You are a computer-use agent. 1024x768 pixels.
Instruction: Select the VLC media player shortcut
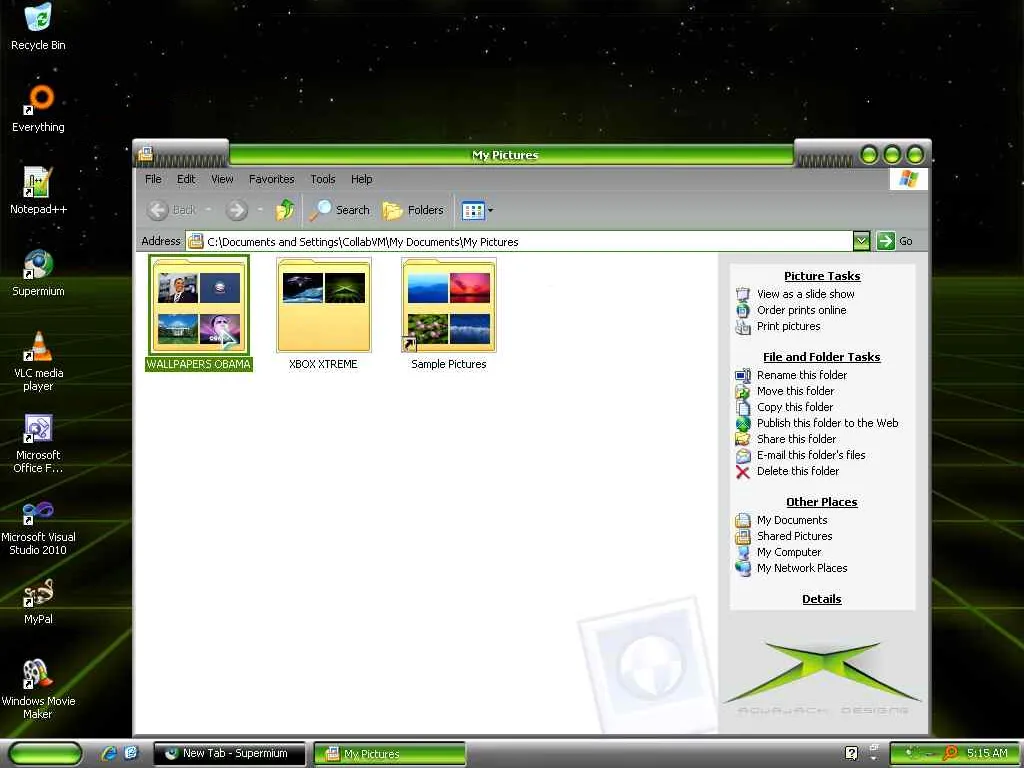click(38, 361)
